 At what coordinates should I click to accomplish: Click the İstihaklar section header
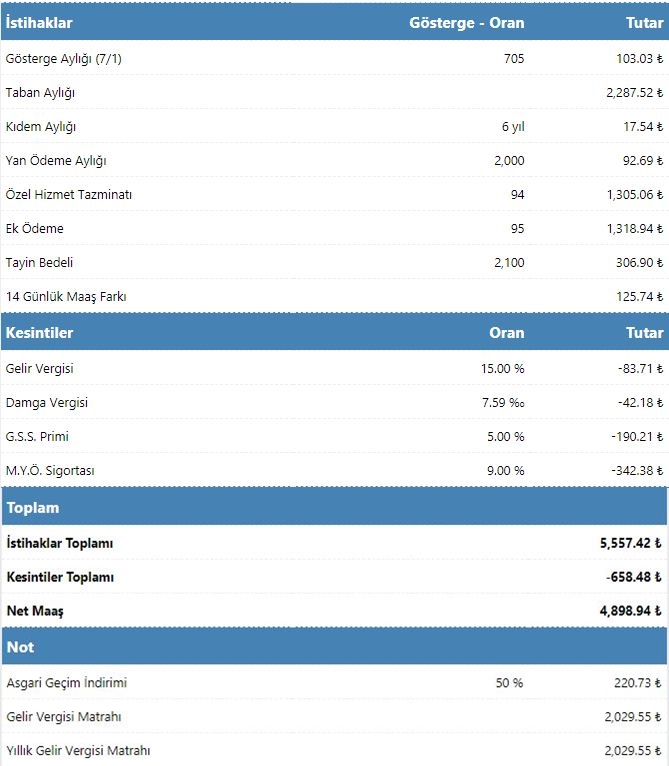coord(39,23)
